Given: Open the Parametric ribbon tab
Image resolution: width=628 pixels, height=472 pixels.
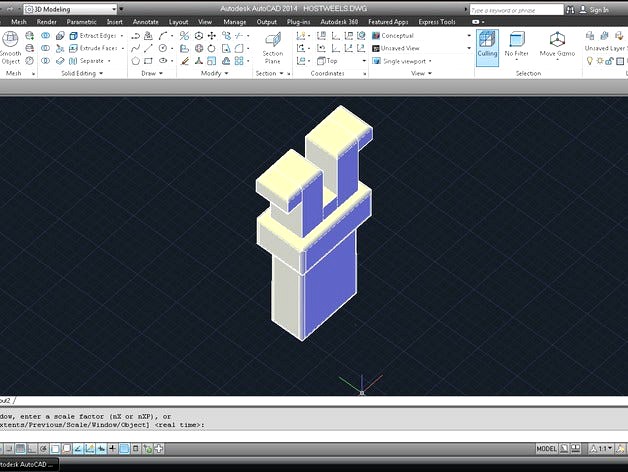Looking at the screenshot, I should pyautogui.click(x=81, y=21).
